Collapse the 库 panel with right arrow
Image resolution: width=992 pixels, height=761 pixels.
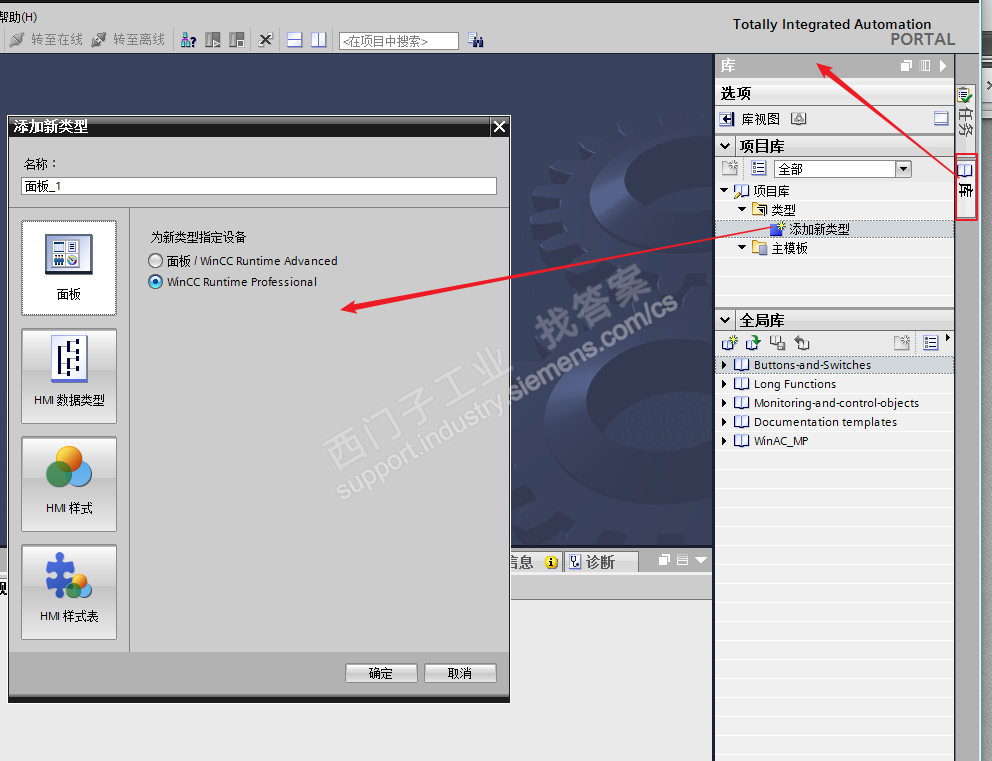click(x=943, y=65)
